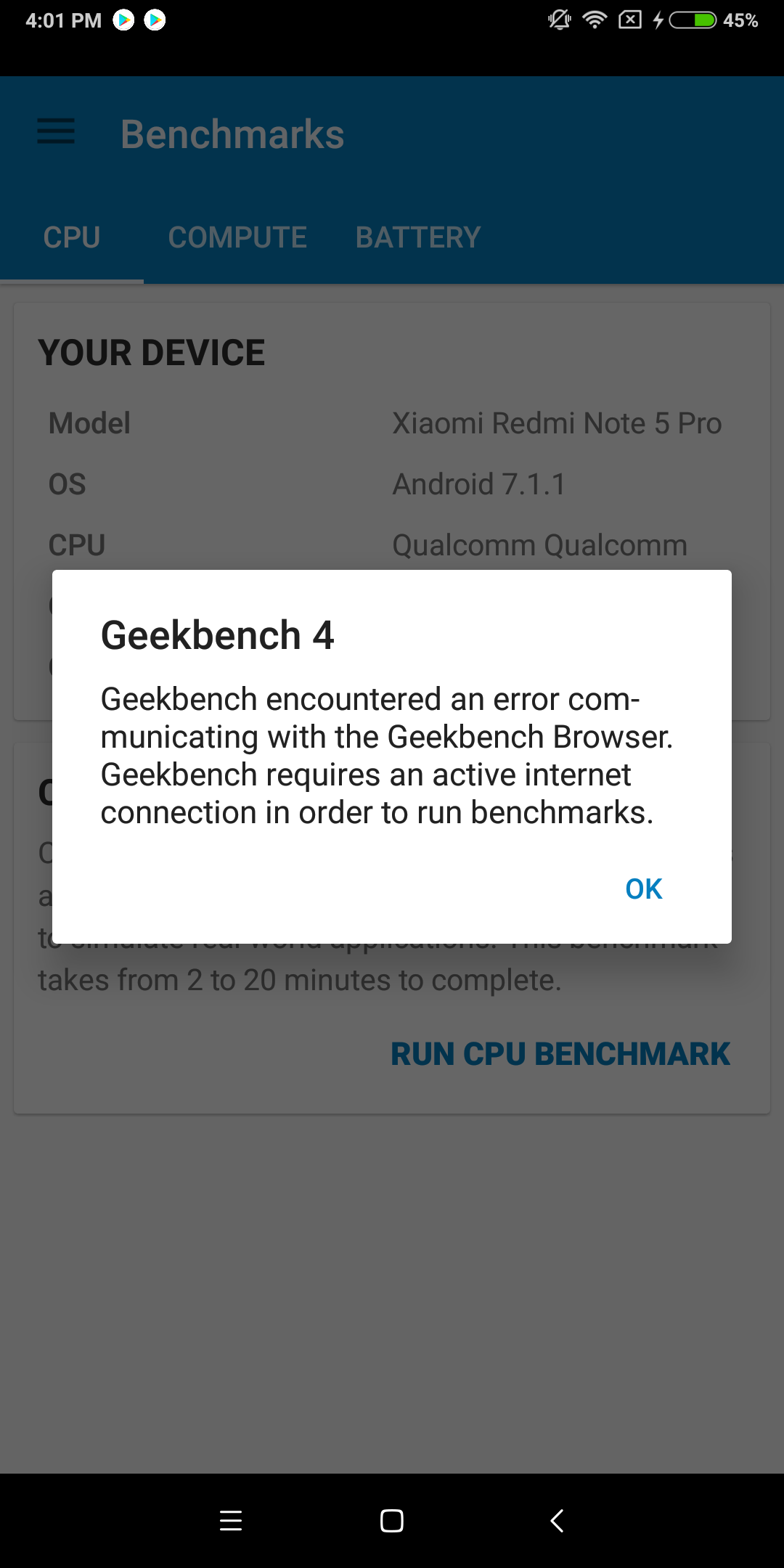Tap the Geekbench 4 dialog title

click(217, 635)
